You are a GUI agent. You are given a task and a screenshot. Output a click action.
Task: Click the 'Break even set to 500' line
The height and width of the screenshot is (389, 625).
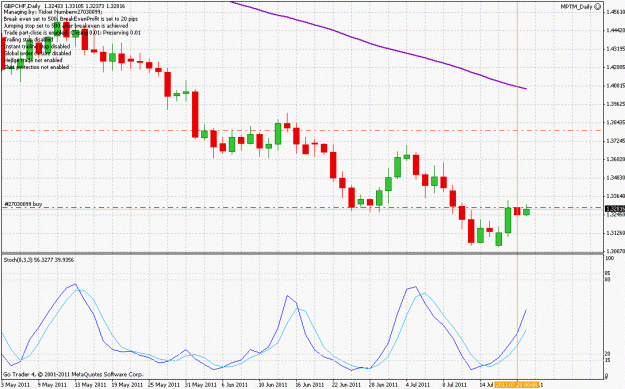(71, 19)
